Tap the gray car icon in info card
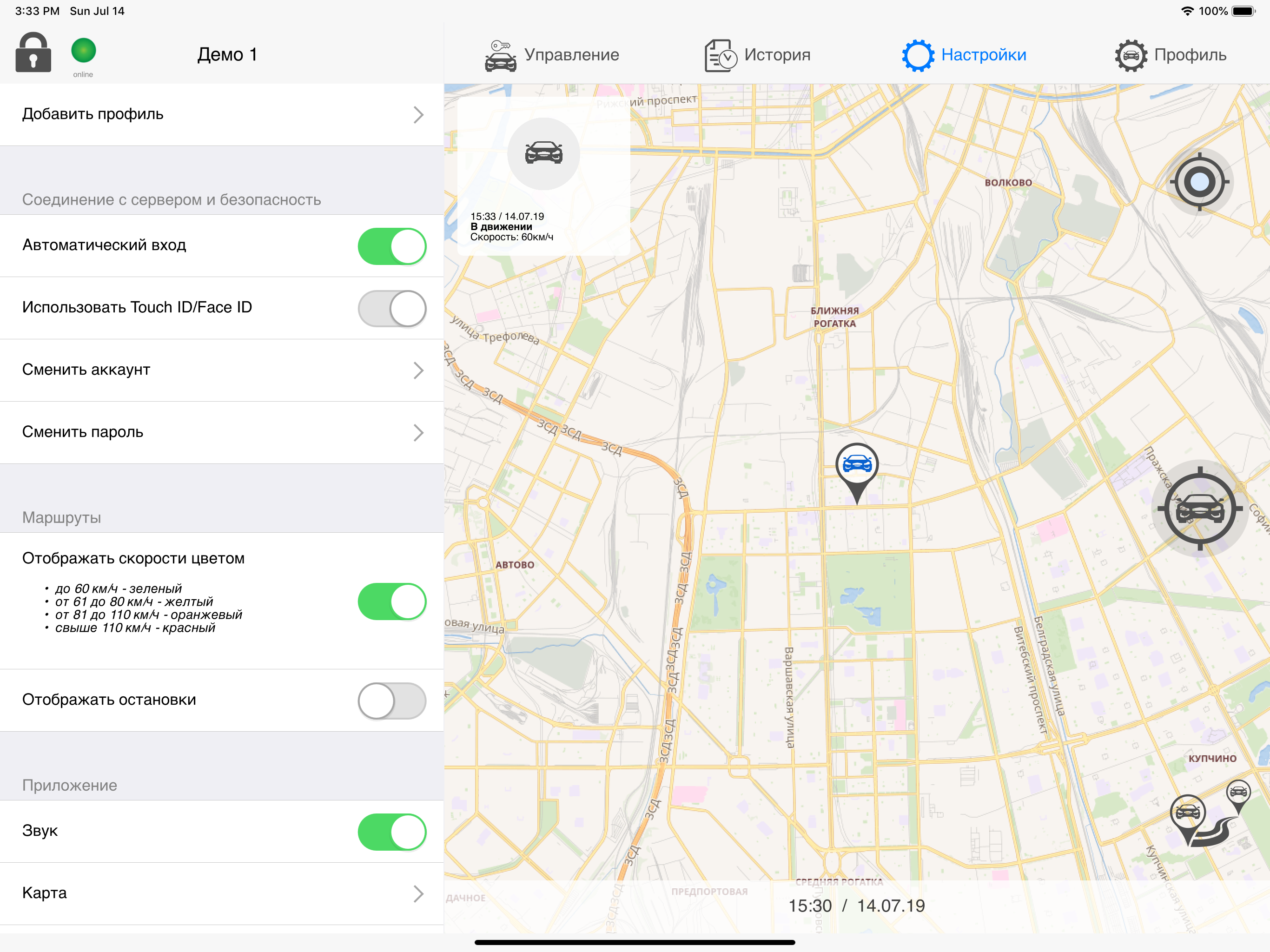The height and width of the screenshot is (952, 1270). (x=544, y=154)
